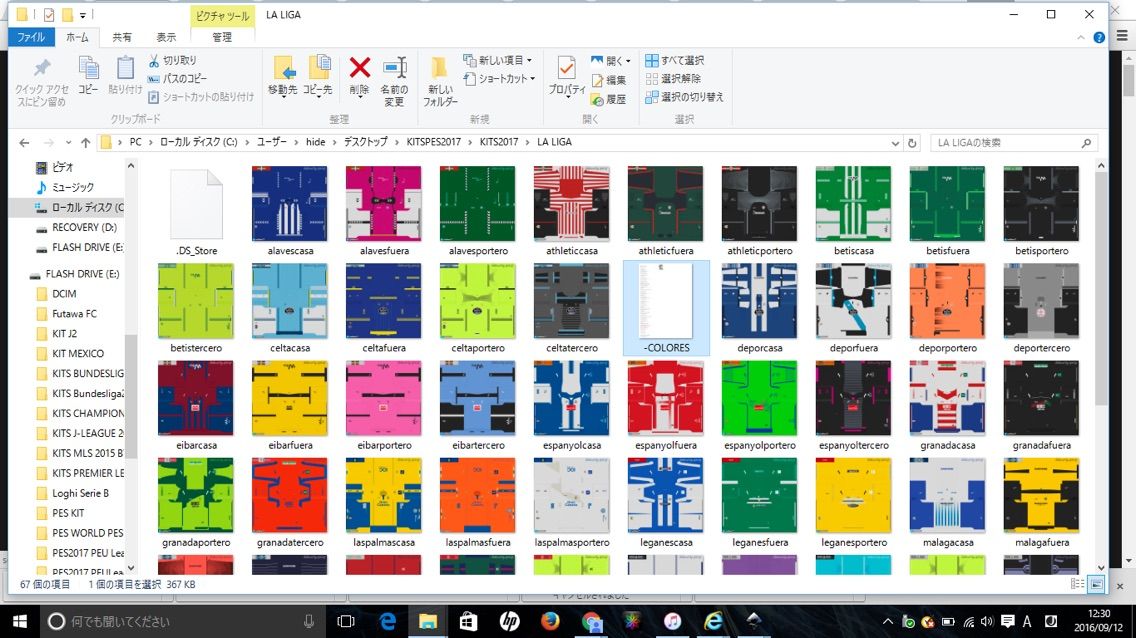
Task: Click Select all (すべて選択)
Action: tap(674, 60)
